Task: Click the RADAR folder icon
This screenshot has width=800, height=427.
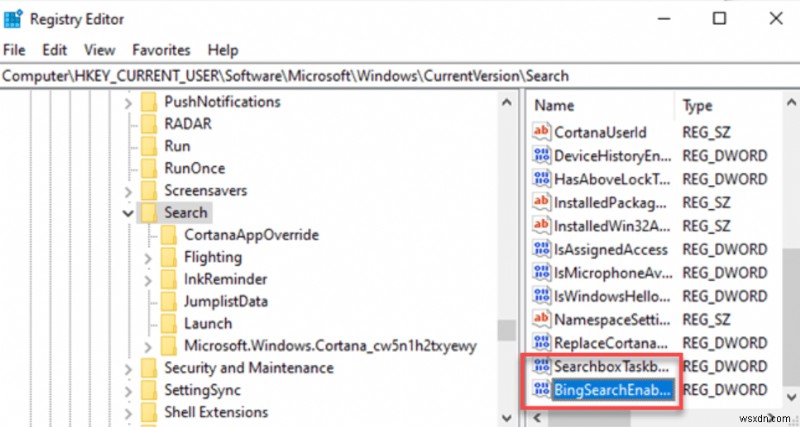Action: [x=149, y=124]
